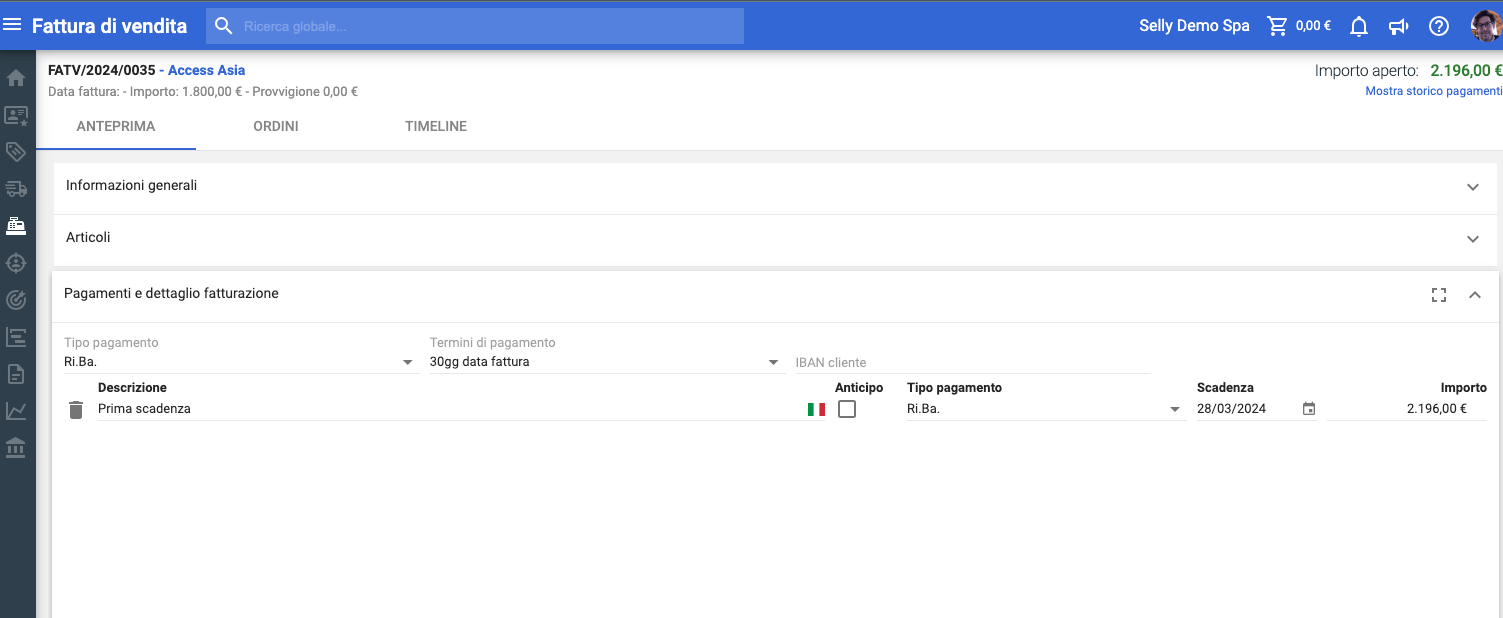Viewport: 1503px width, 618px height.
Task: Click the megaphone announcements icon
Action: tap(1399, 26)
